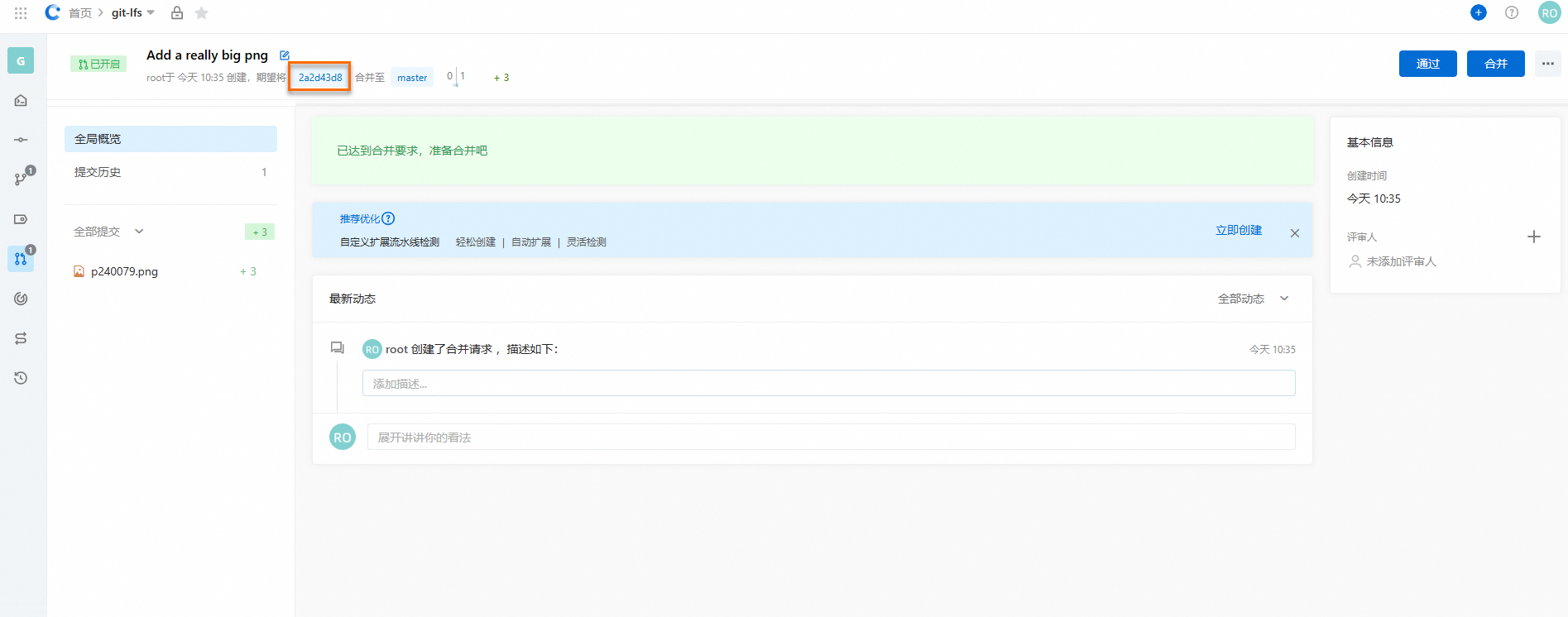The height and width of the screenshot is (617, 1568).
Task: Add a reviewer with plus icon
Action: [x=1533, y=237]
